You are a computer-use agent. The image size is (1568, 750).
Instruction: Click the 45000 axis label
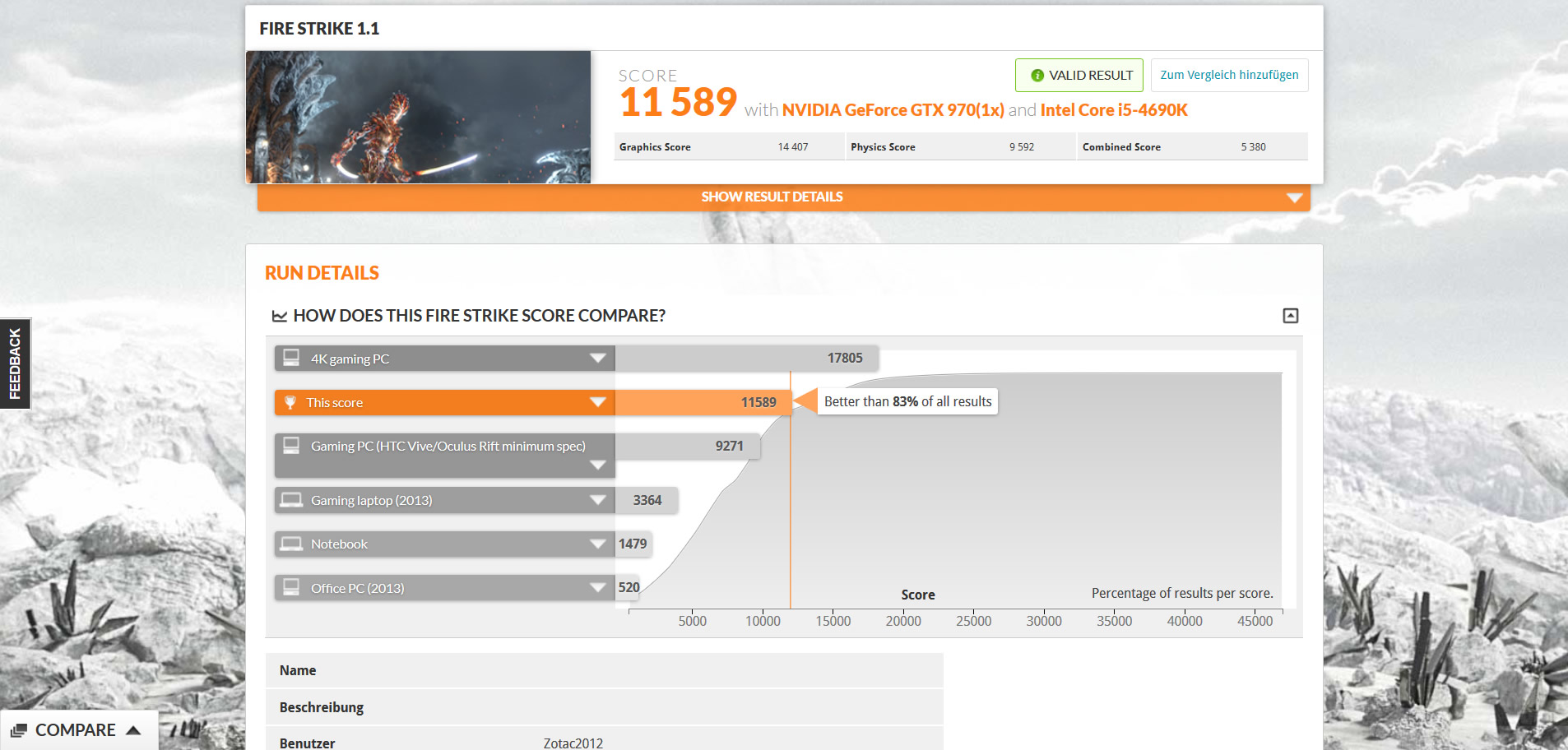pyautogui.click(x=1255, y=621)
